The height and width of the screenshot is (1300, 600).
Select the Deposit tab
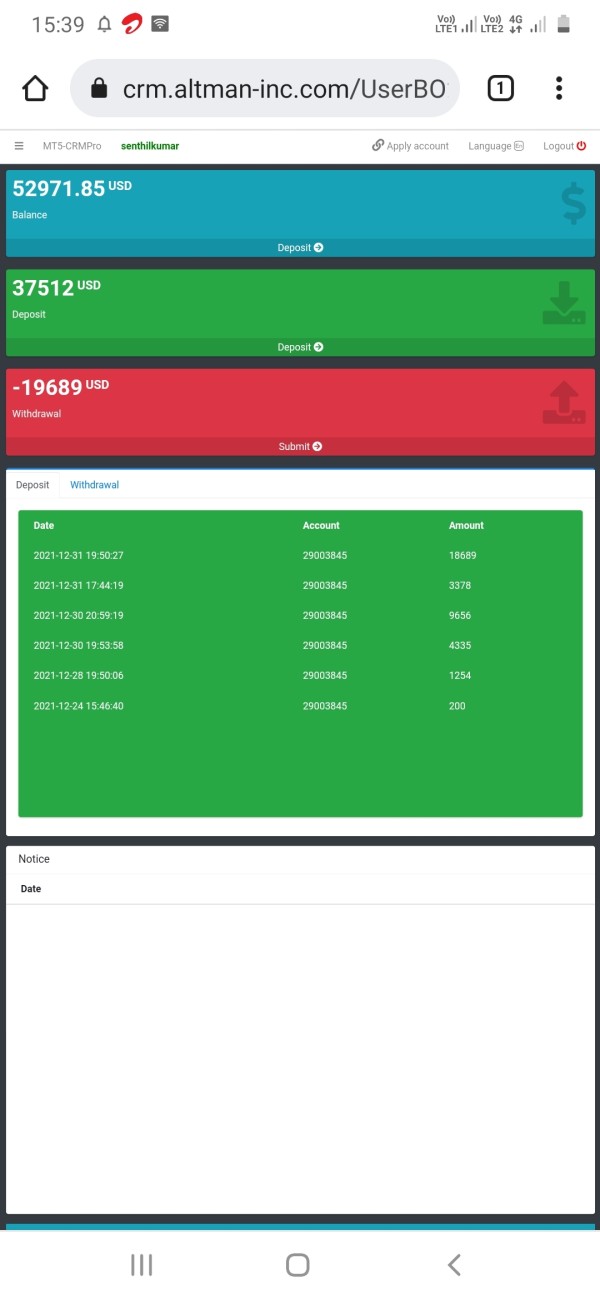(x=32, y=484)
